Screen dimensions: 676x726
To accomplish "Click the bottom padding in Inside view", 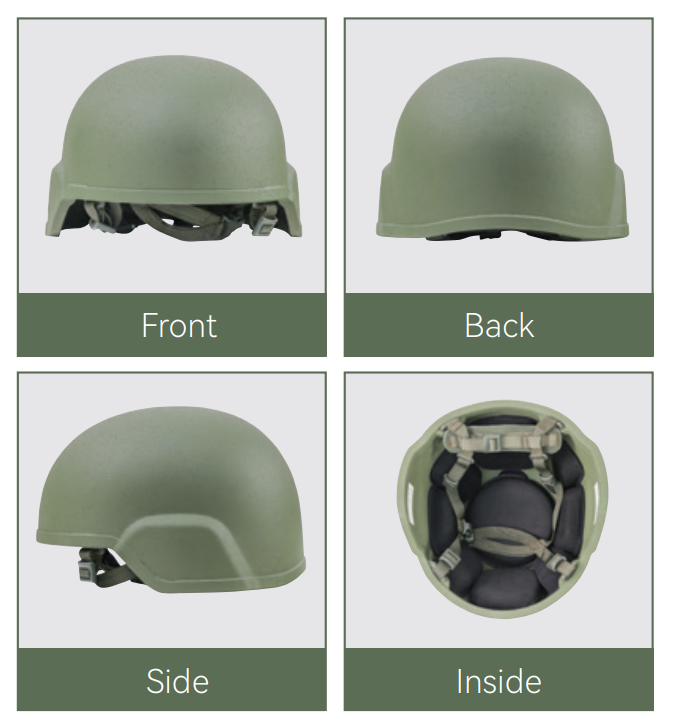I will 506,587.
